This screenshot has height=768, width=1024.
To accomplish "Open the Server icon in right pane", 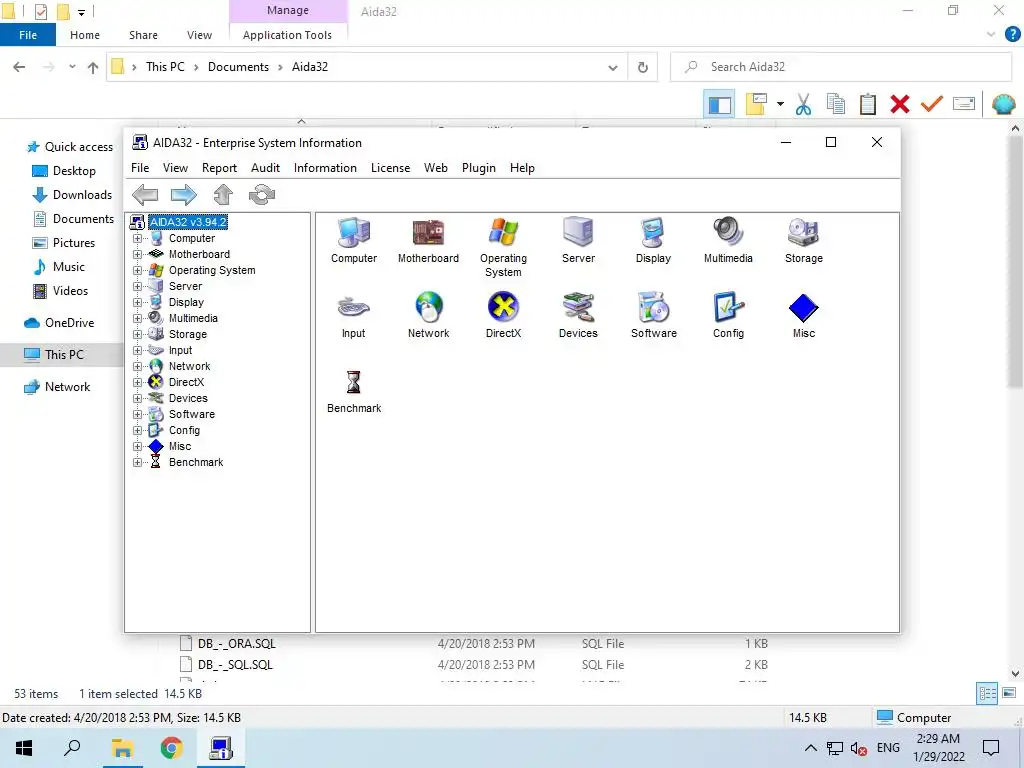I will click(x=578, y=240).
